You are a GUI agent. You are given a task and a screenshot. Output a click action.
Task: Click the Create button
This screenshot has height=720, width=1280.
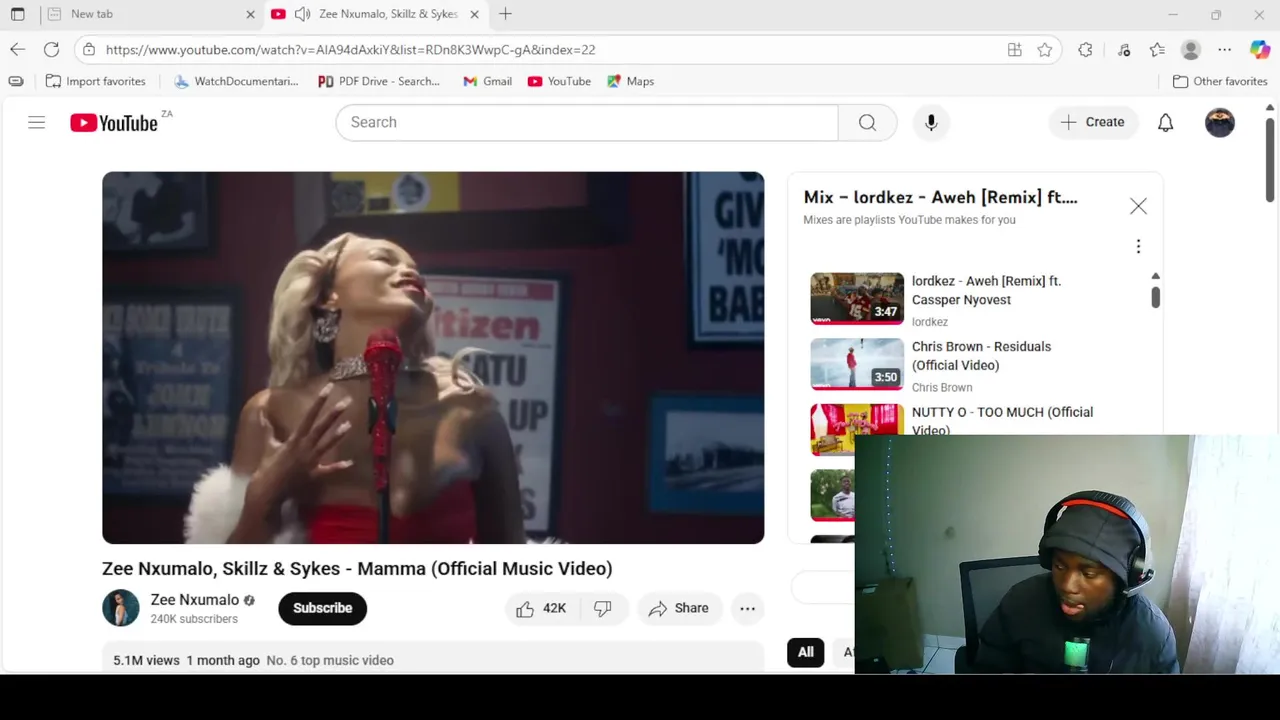click(x=1093, y=122)
